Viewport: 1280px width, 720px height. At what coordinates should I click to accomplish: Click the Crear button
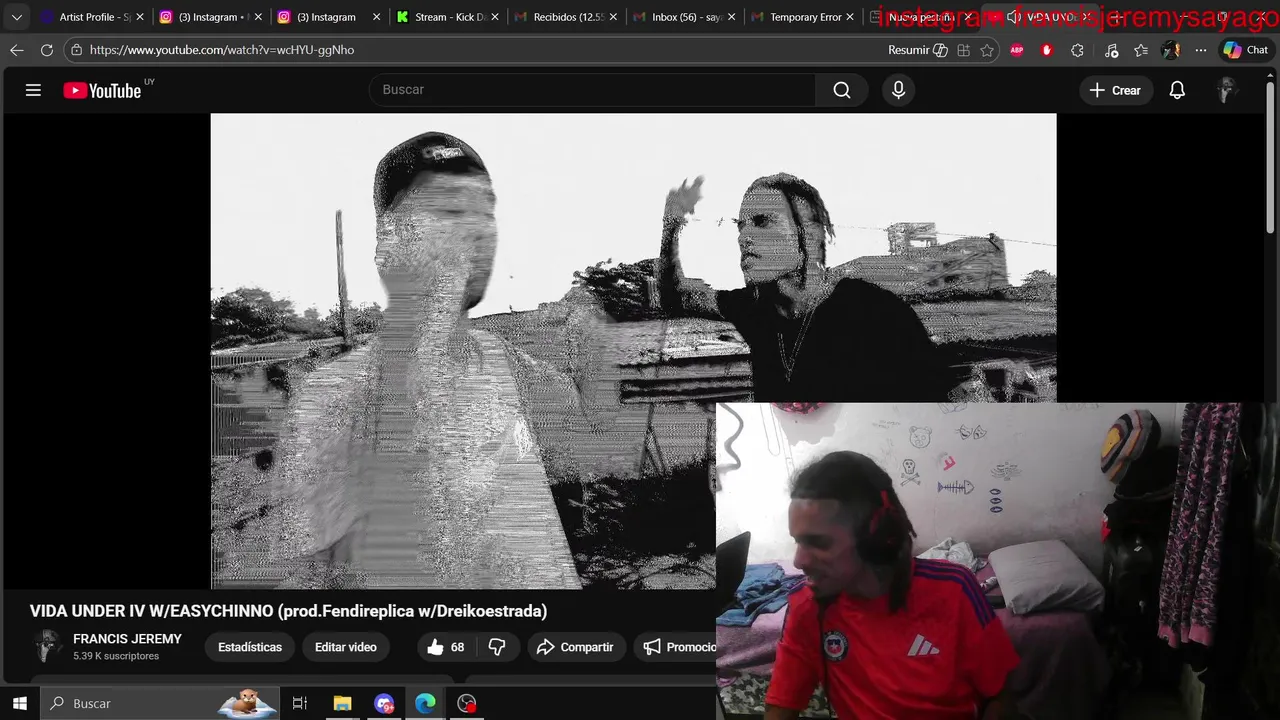point(1115,90)
